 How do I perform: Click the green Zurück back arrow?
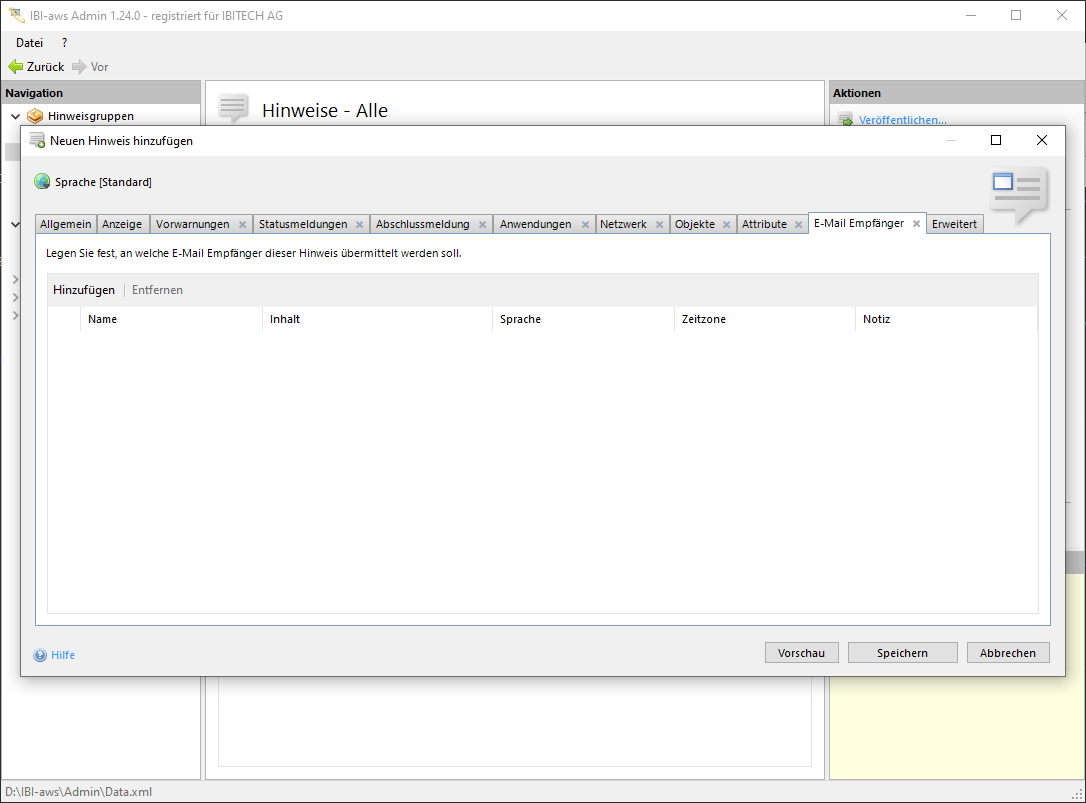click(16, 67)
